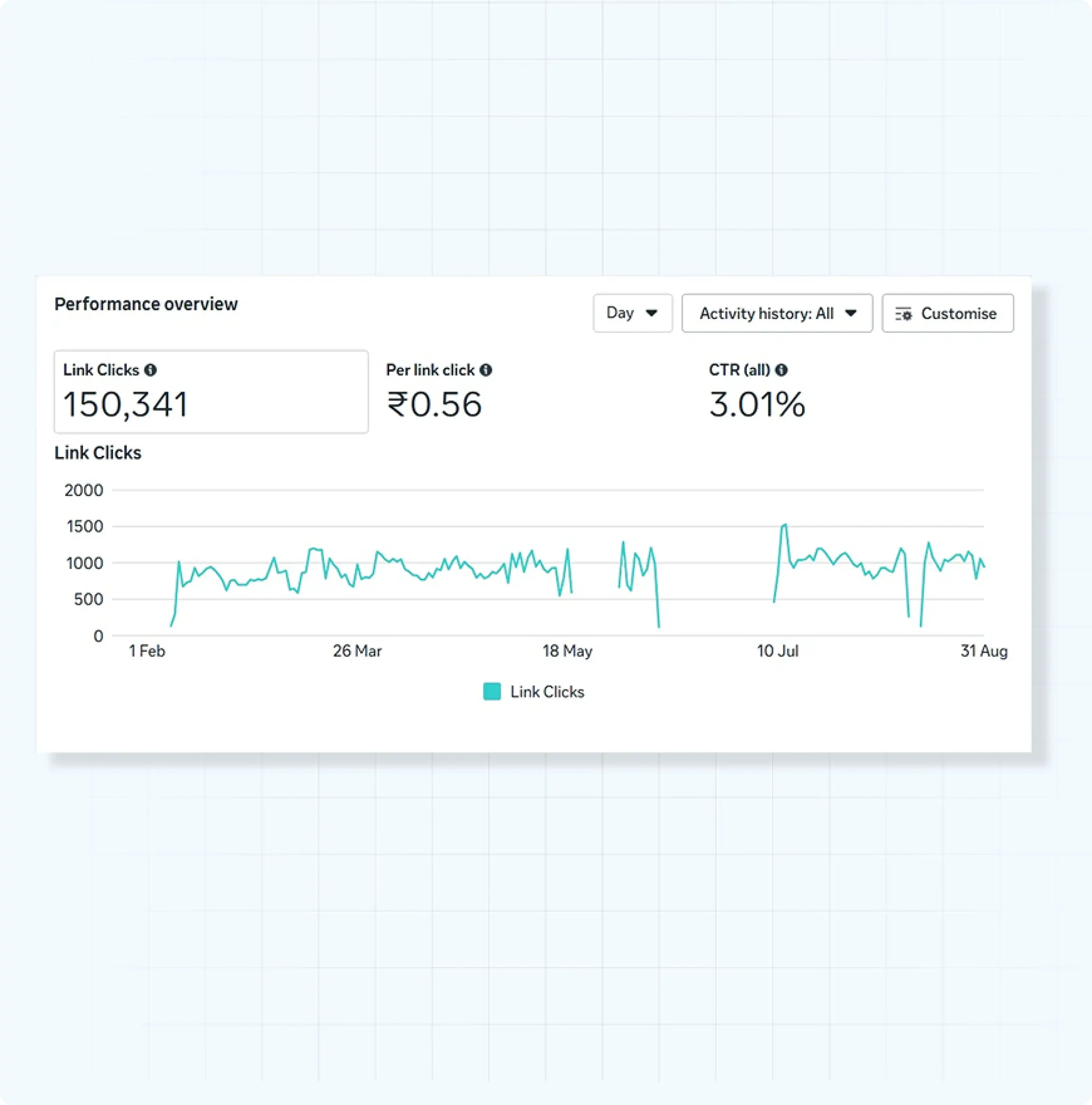Click the Day dropdown arrow
Viewport: 1092px width, 1105px height.
click(651, 313)
